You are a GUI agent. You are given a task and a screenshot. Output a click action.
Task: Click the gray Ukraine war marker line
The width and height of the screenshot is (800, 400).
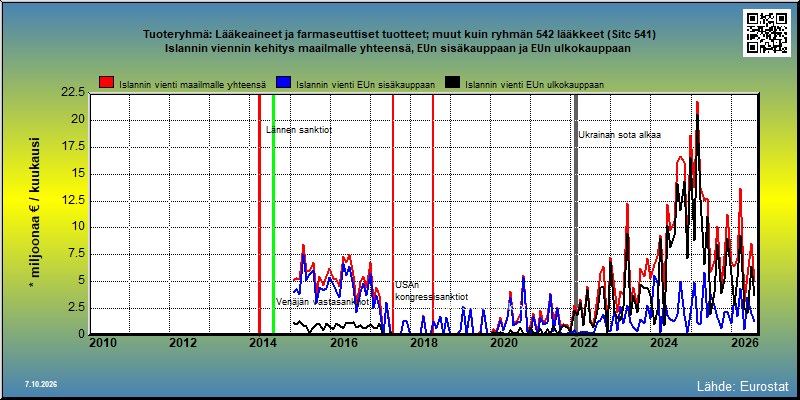point(576,214)
